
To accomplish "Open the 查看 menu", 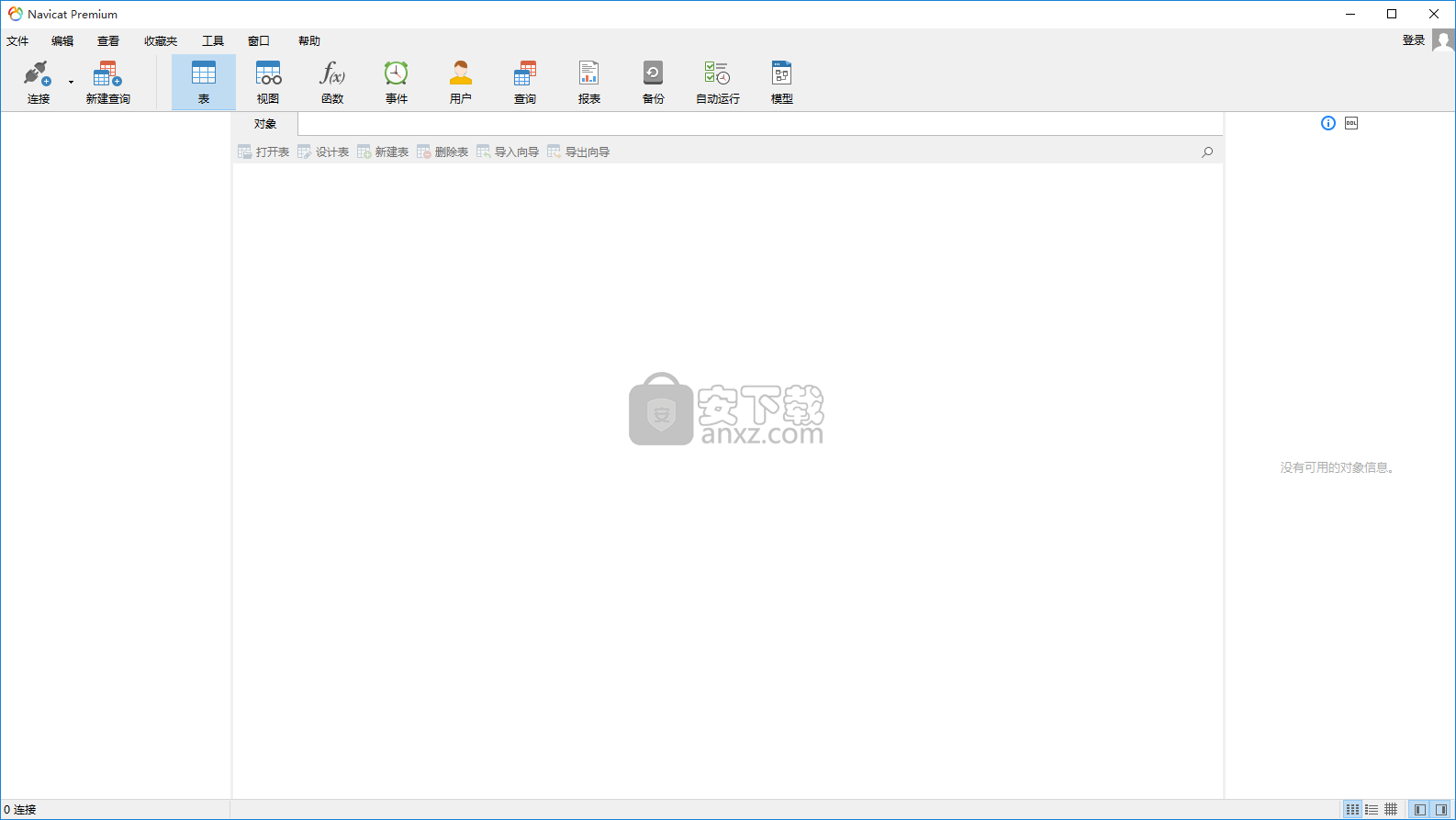I will [x=108, y=41].
